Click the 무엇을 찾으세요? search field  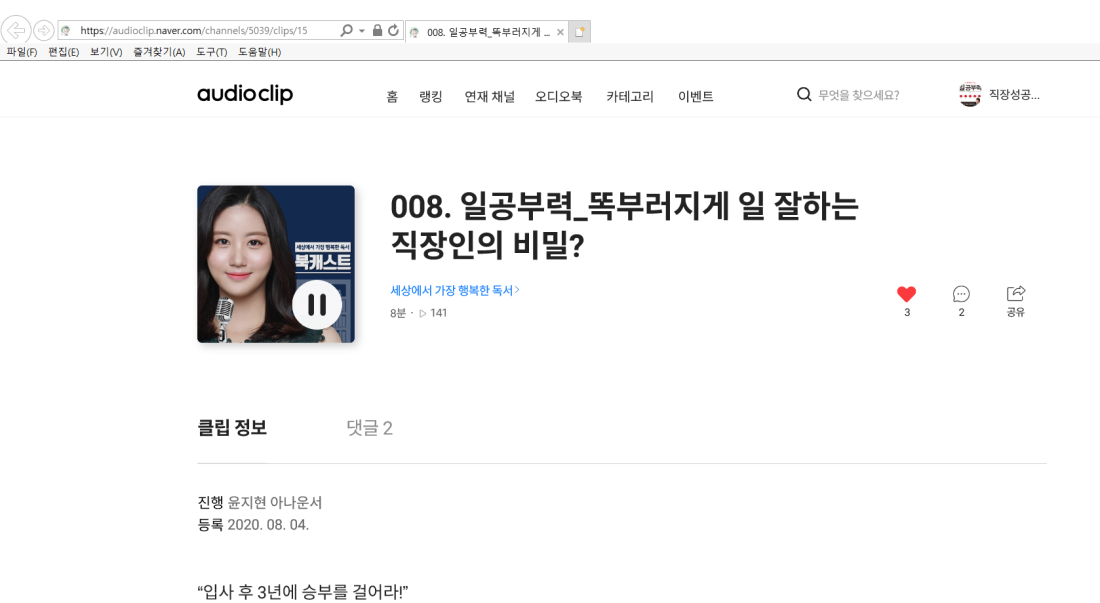[859, 95]
